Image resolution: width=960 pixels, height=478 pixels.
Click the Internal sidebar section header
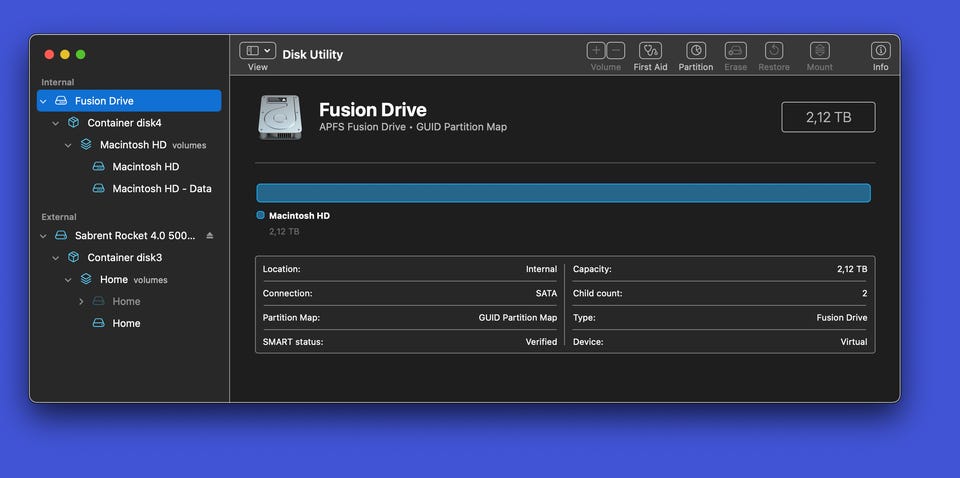[x=58, y=82]
